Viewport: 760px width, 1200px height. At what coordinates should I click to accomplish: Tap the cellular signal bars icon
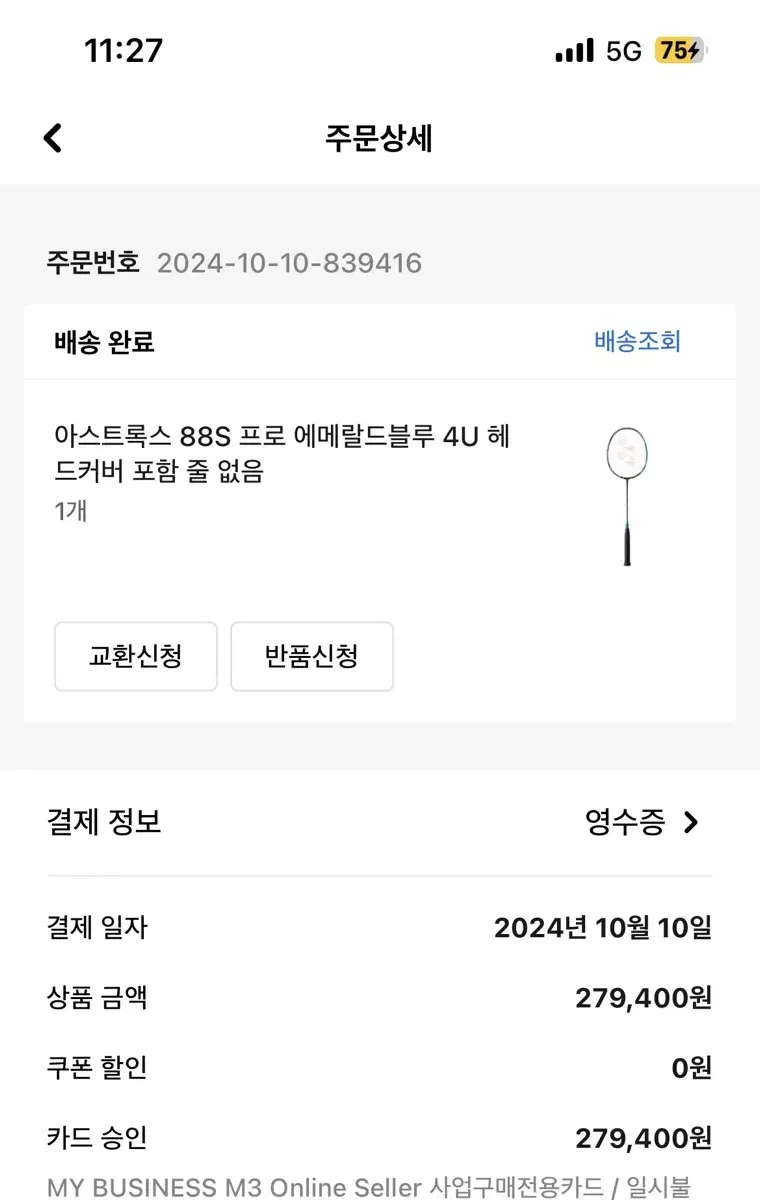tap(574, 51)
